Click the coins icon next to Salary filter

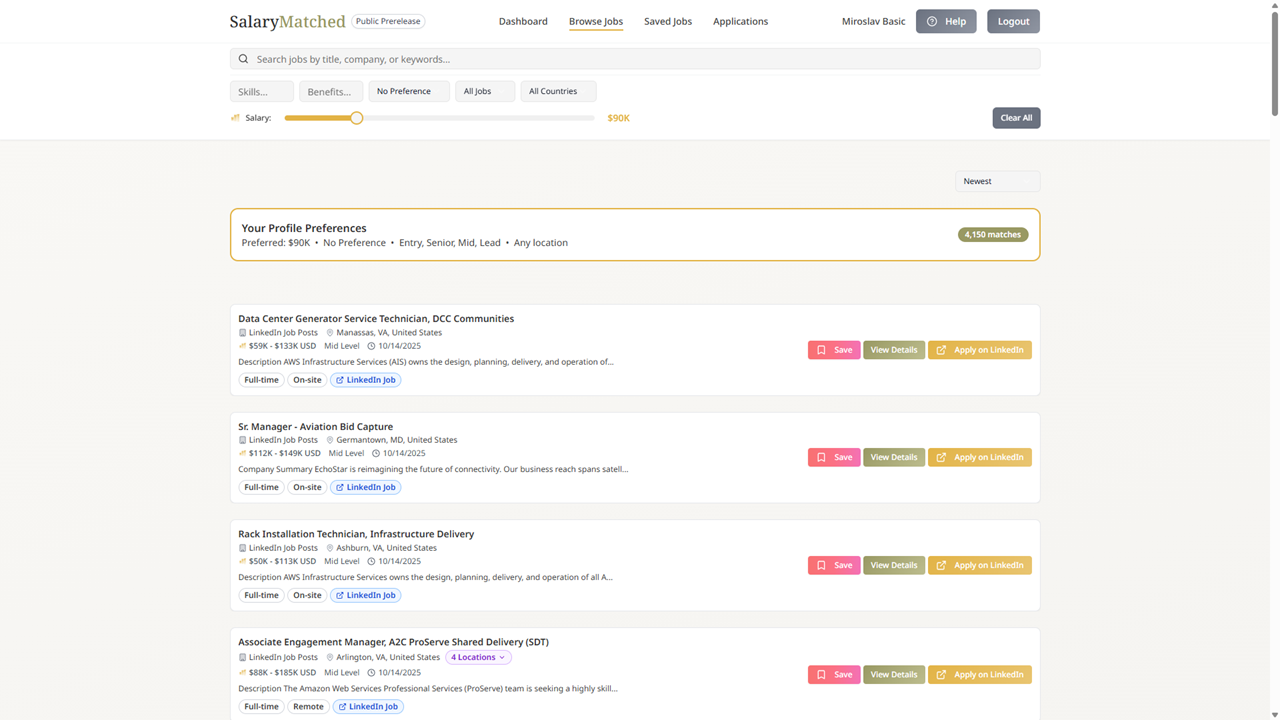tap(237, 117)
